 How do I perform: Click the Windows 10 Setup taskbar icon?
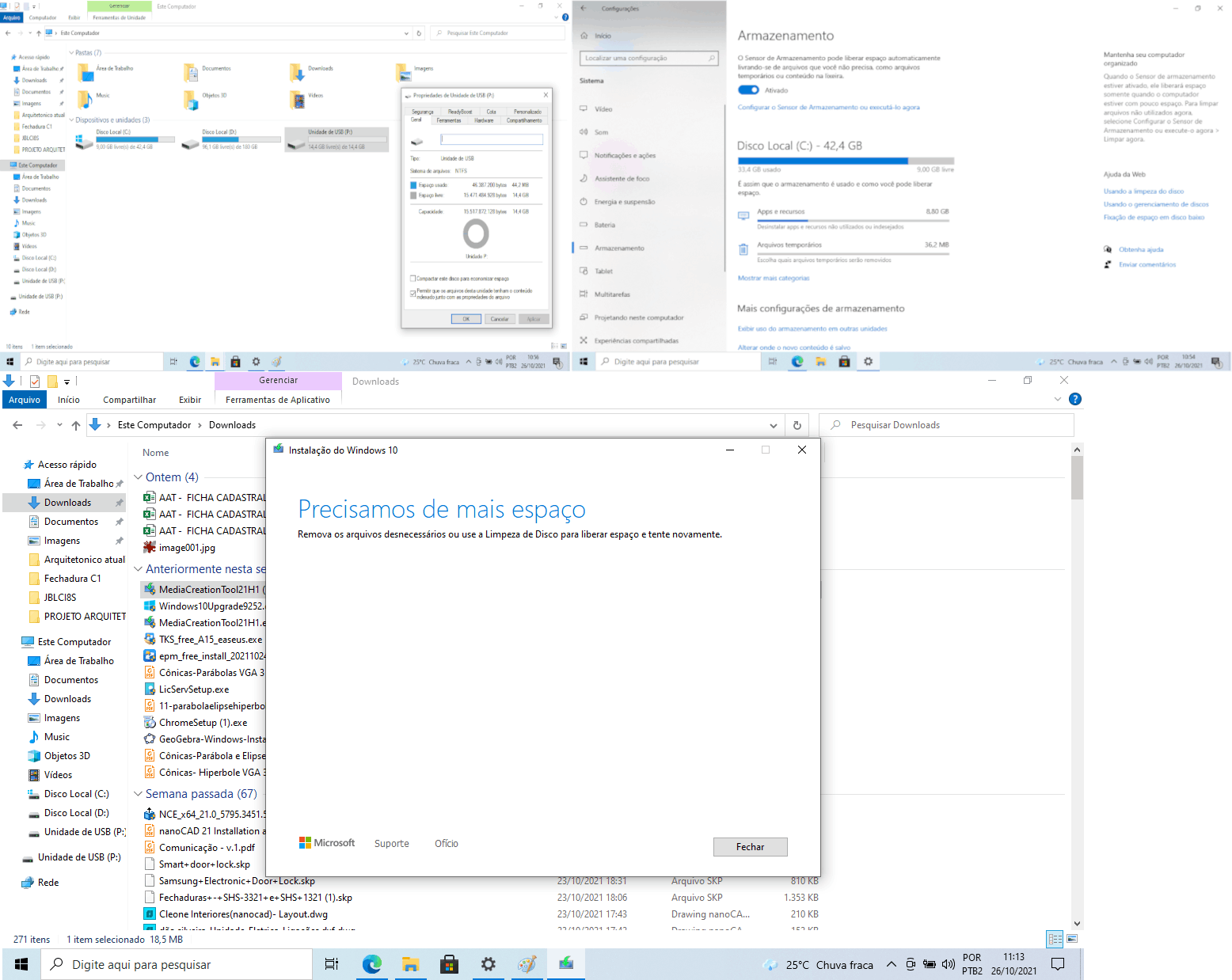pyautogui.click(x=566, y=964)
